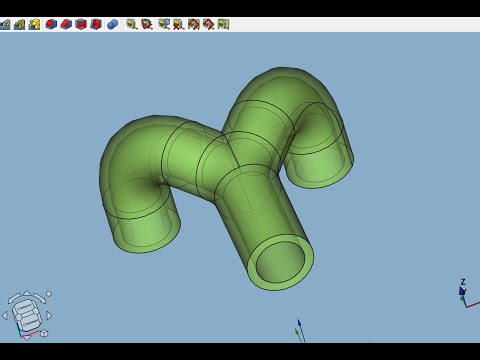Start the Measure Angular tool
Viewport: 480px width, 360px height.
147,24
